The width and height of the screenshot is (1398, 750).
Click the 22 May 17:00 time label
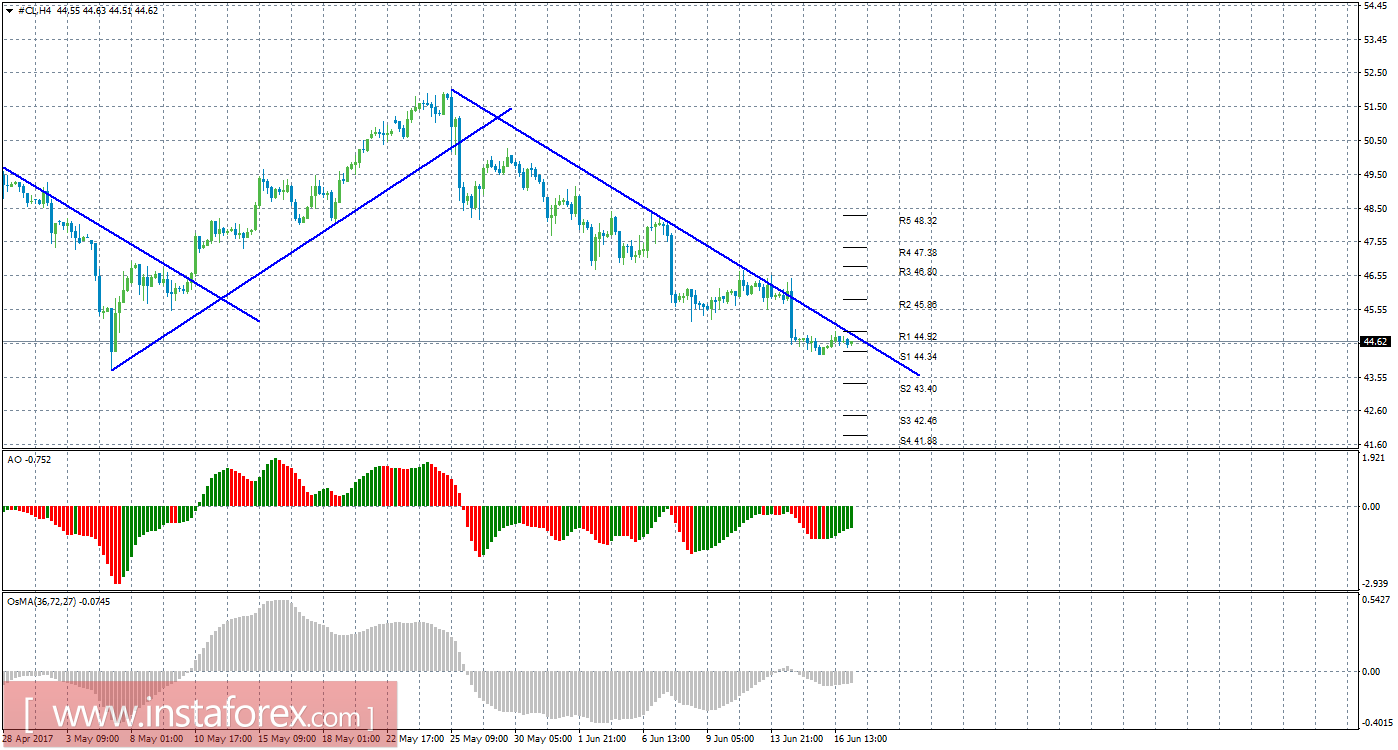(413, 740)
